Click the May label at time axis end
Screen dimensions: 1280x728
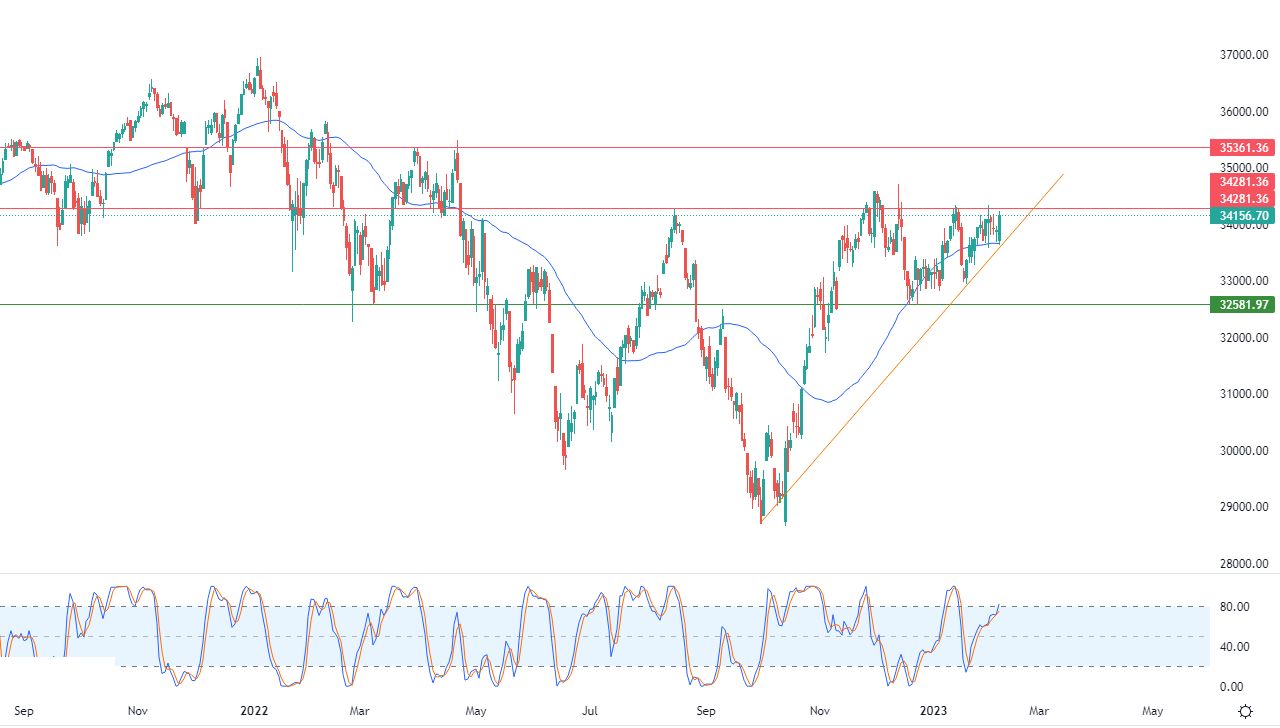point(1153,711)
